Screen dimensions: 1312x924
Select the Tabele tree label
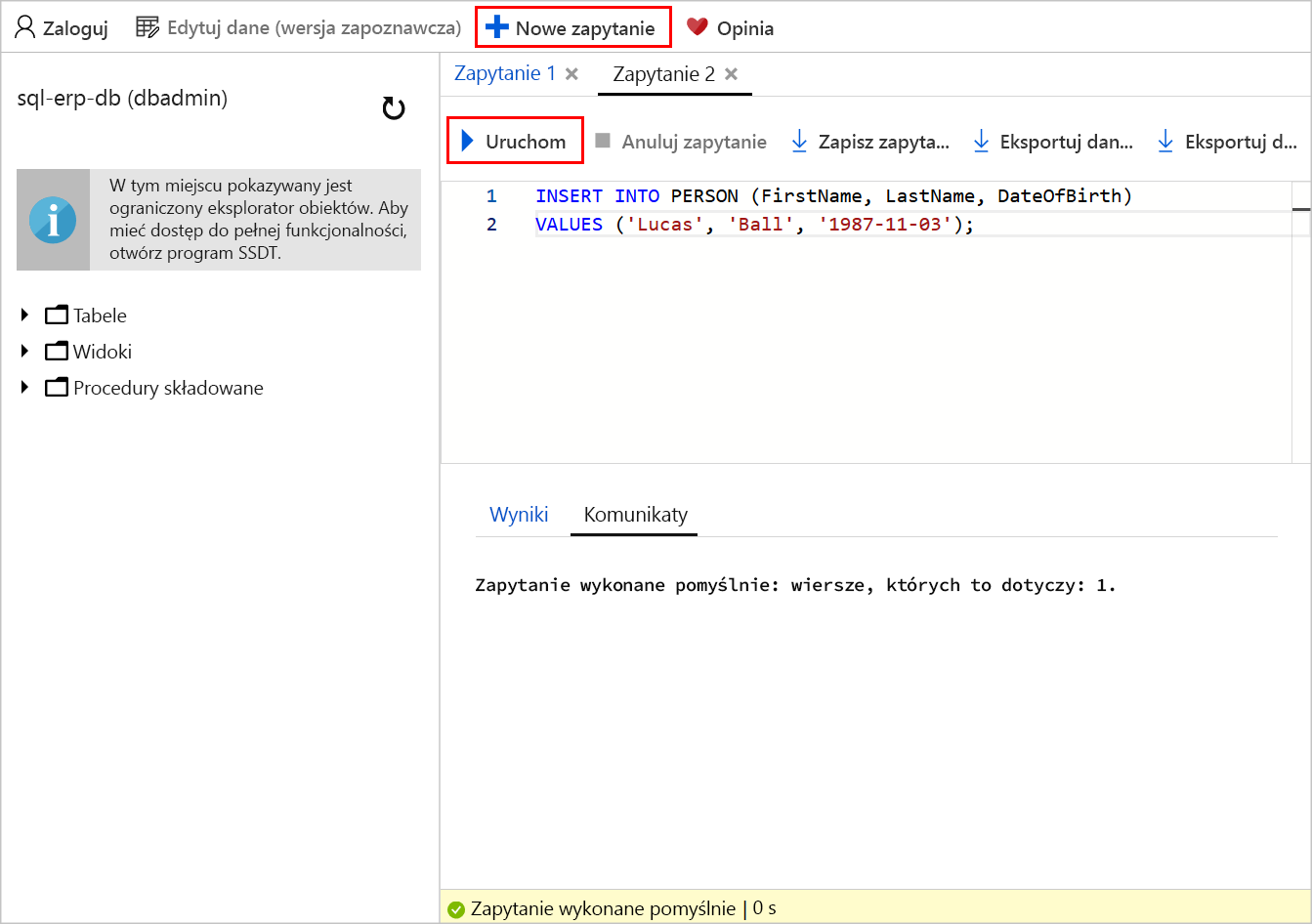[100, 315]
